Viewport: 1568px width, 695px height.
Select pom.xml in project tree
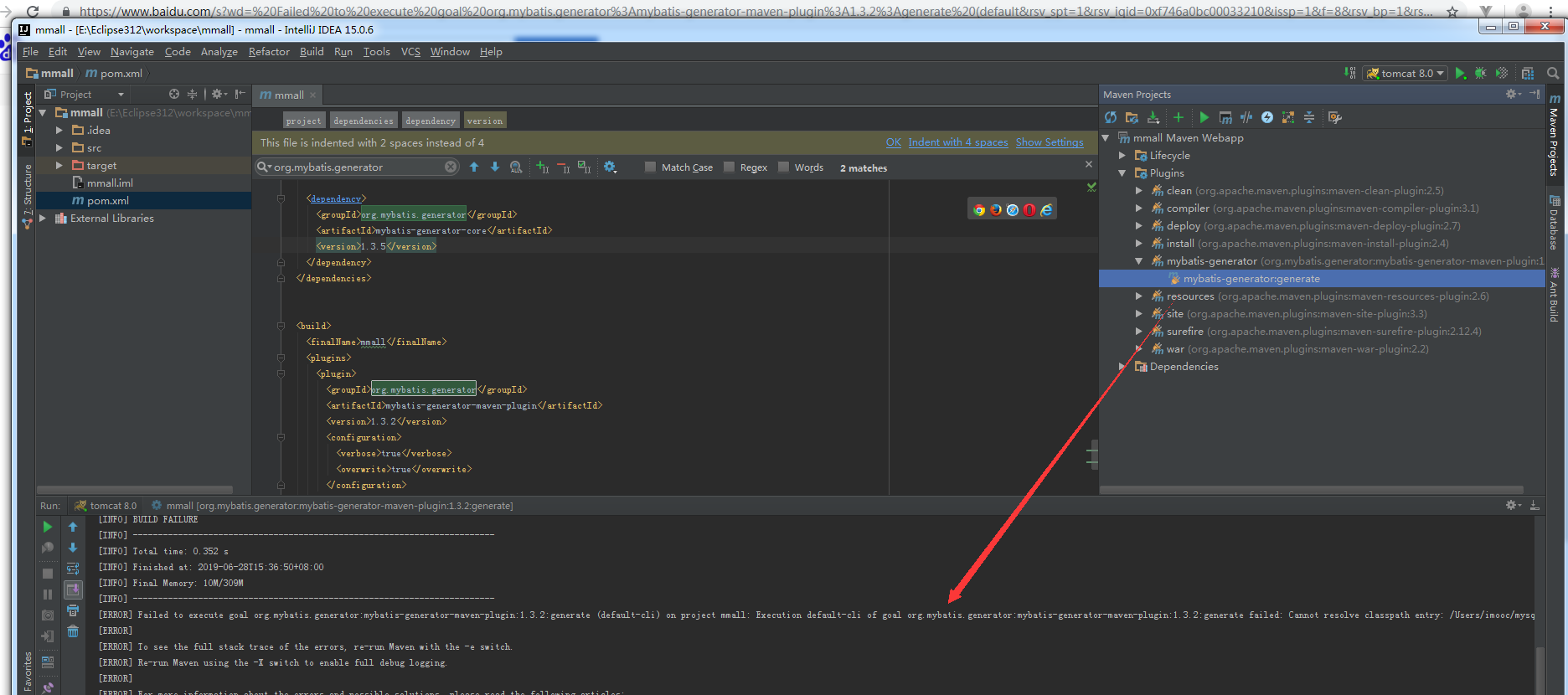(108, 201)
